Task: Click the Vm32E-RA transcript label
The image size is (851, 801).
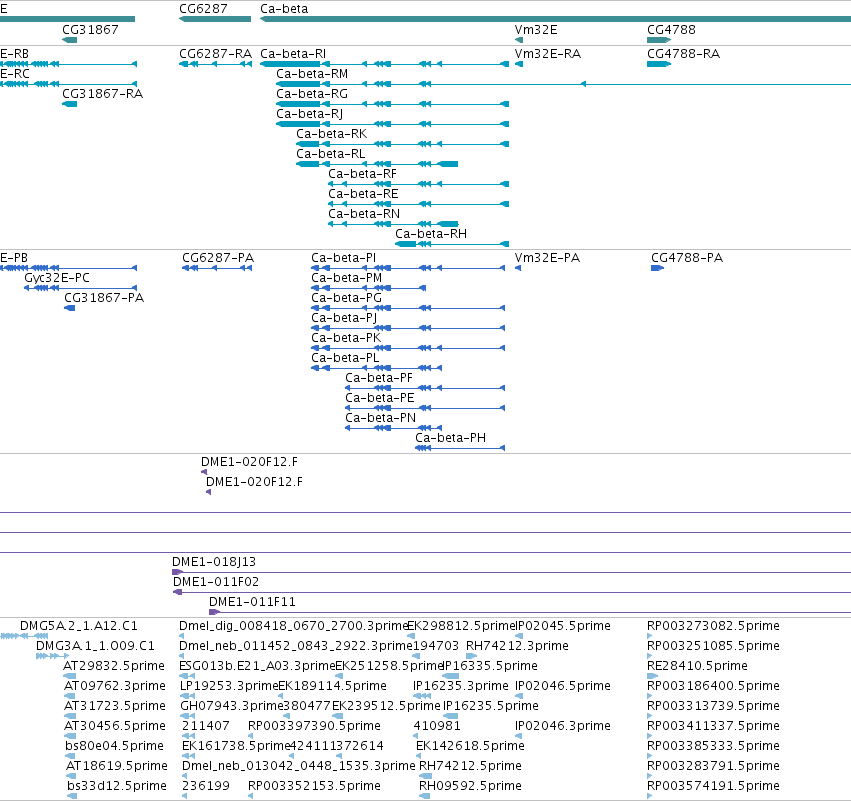Action: pos(548,54)
